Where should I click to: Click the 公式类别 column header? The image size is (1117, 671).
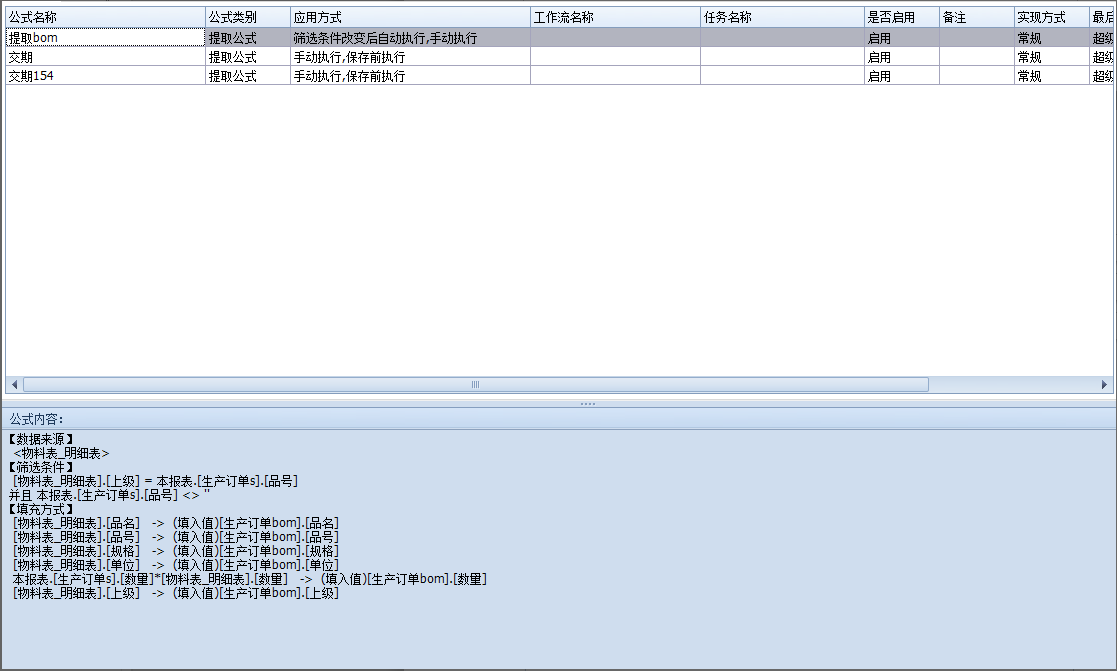point(247,18)
